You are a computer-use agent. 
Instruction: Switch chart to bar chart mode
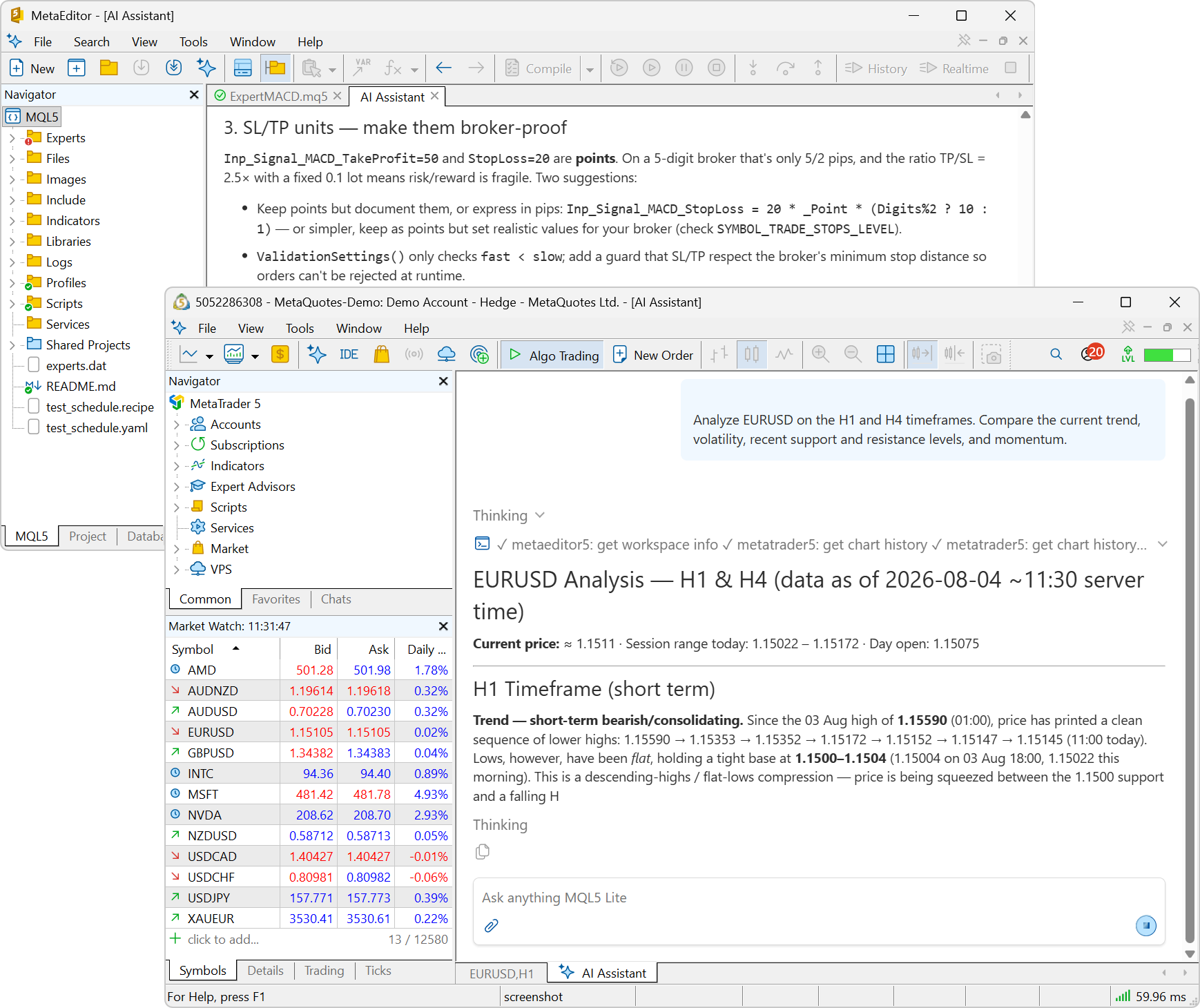pyautogui.click(x=719, y=354)
